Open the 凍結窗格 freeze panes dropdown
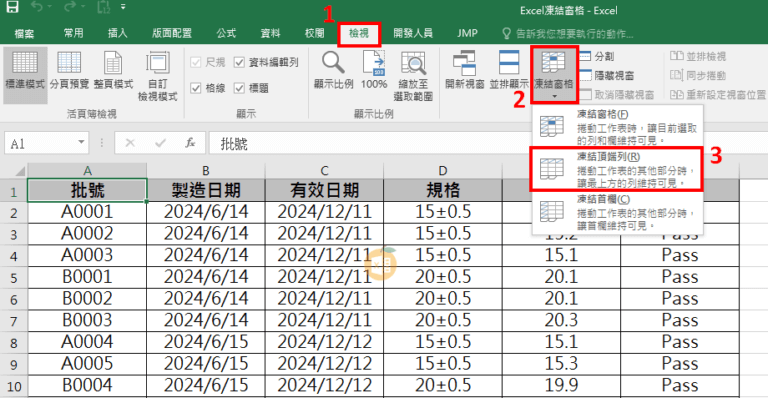Screen dimensions: 768x398 pyautogui.click(x=553, y=74)
